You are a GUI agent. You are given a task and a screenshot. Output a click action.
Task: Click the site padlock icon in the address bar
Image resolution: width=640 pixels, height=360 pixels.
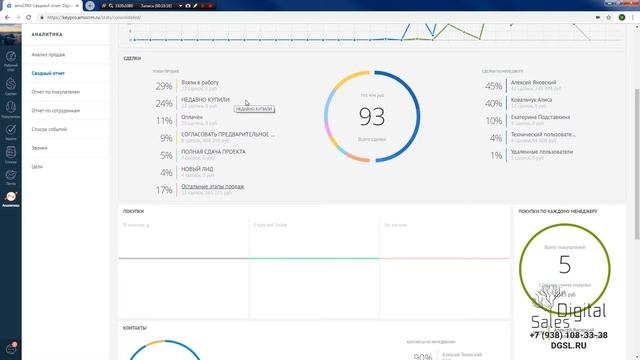[42, 18]
